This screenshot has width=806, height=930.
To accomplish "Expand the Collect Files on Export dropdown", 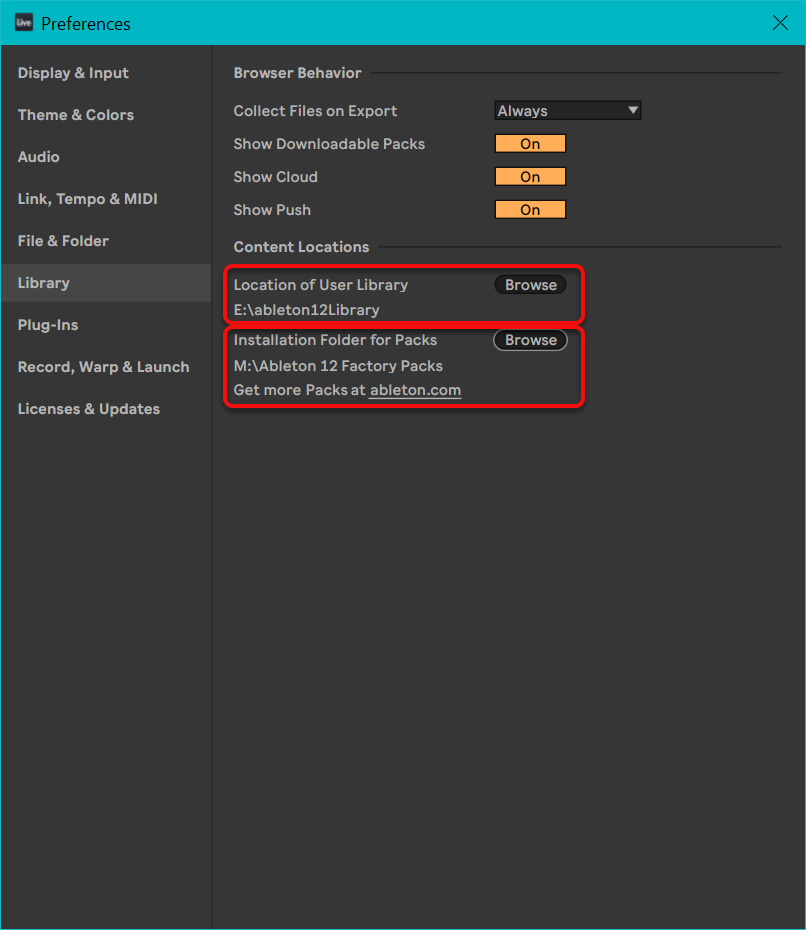I will 567,111.
